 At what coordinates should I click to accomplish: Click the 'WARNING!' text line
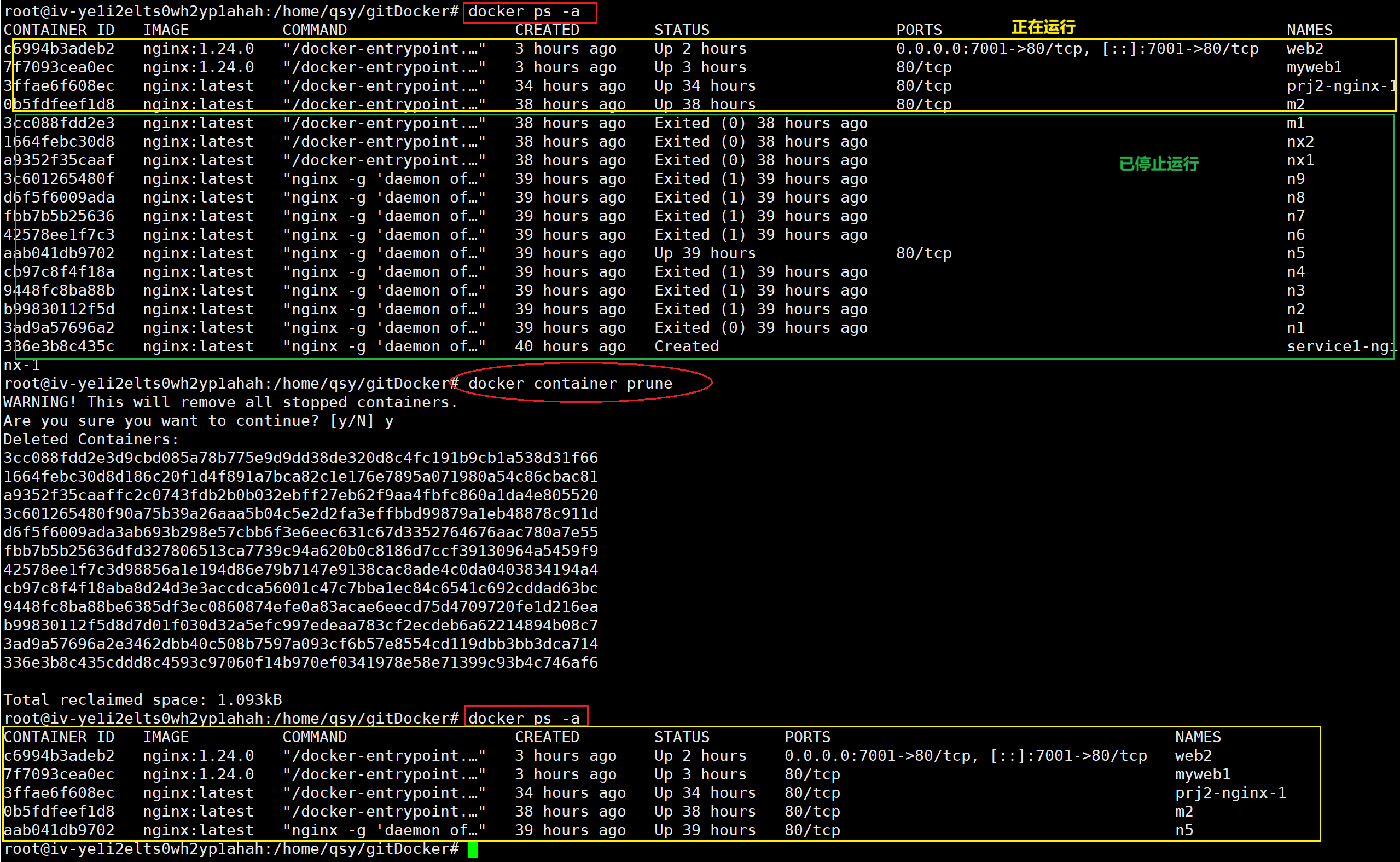point(230,402)
